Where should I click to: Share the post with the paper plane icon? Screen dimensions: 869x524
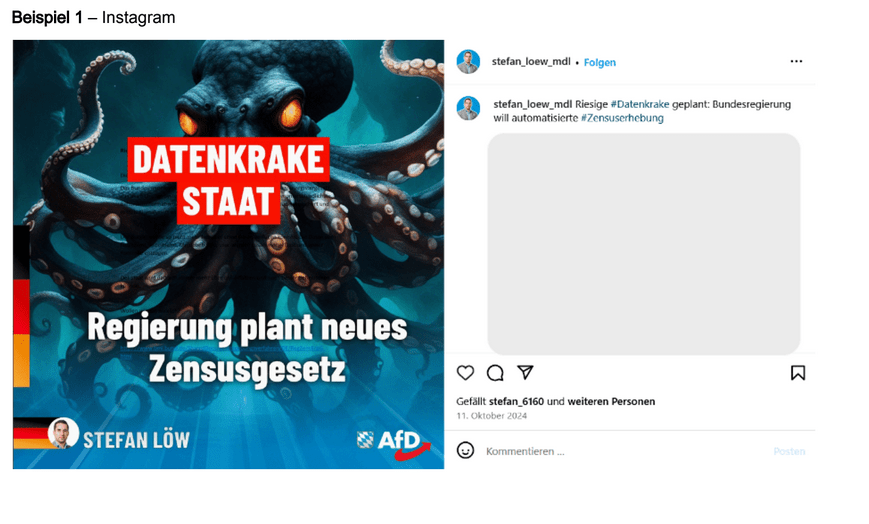click(x=525, y=372)
